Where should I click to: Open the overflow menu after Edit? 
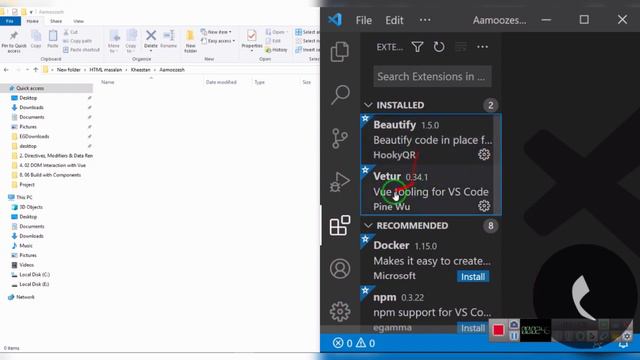[x=425, y=20]
